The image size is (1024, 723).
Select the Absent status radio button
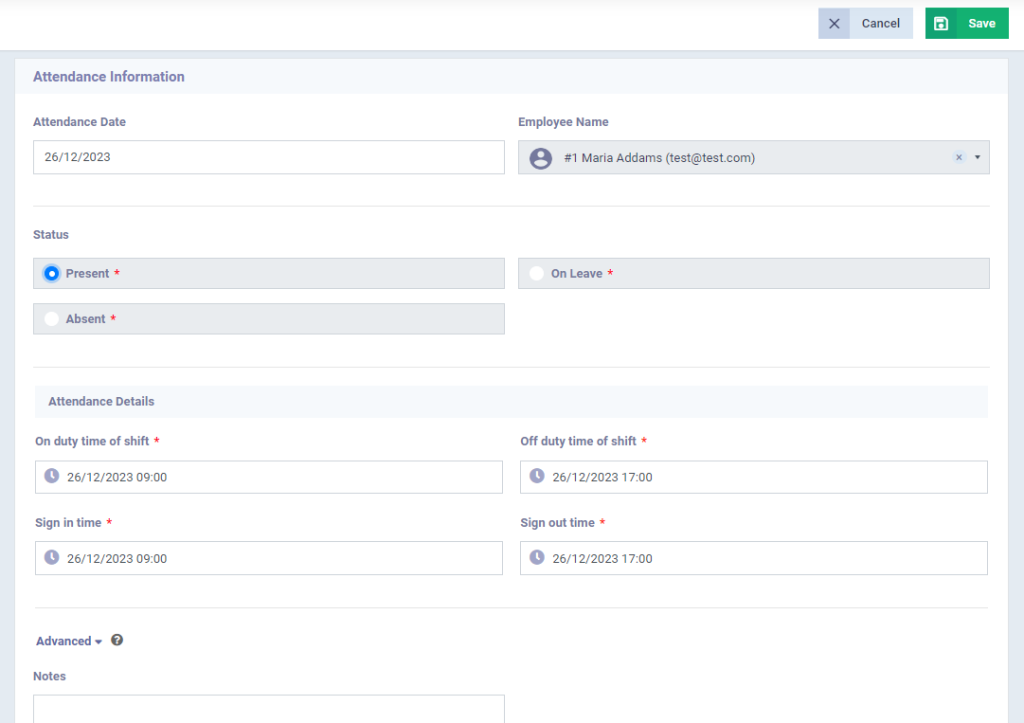[x=52, y=319]
